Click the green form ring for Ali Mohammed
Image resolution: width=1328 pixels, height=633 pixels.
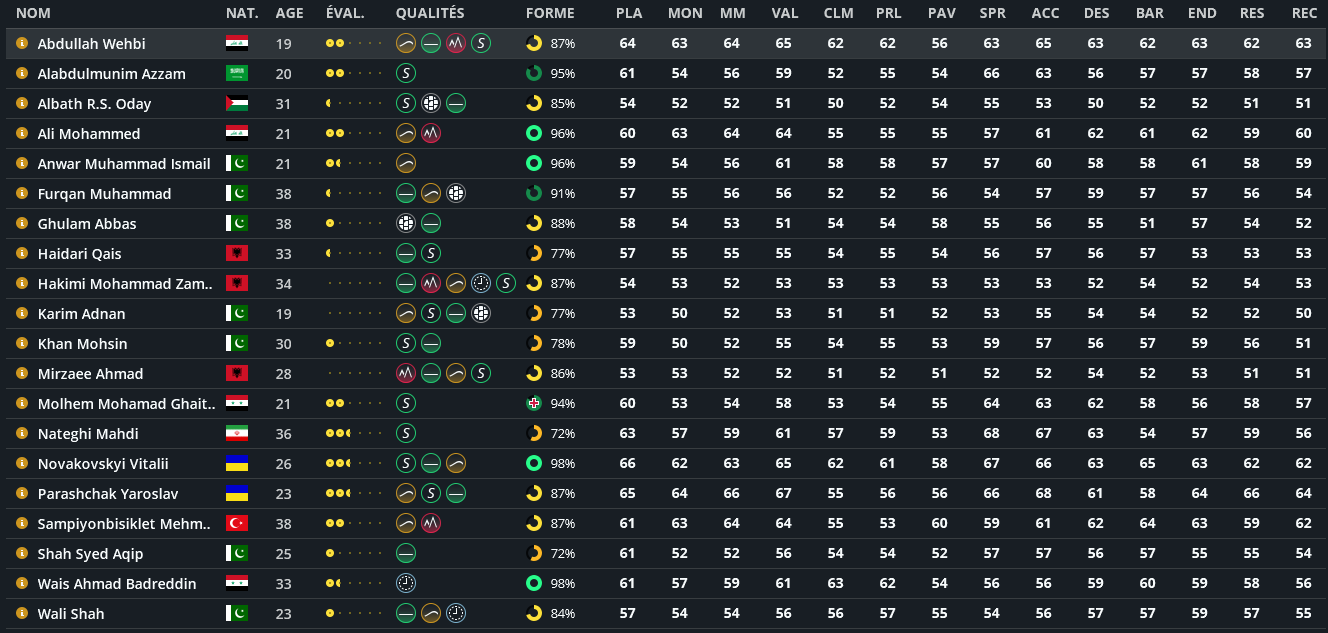pos(534,133)
